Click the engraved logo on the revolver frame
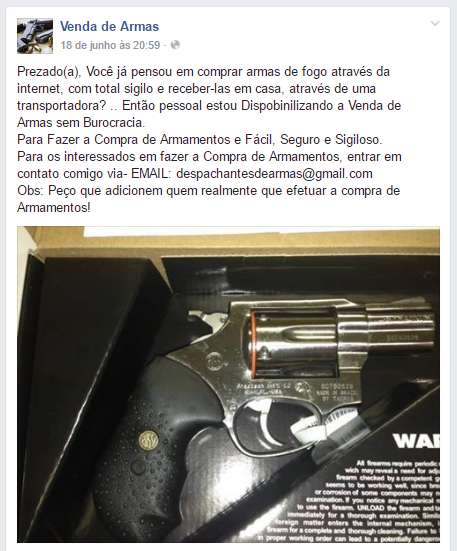Viewport: 457px width, 551px height. coord(214,362)
